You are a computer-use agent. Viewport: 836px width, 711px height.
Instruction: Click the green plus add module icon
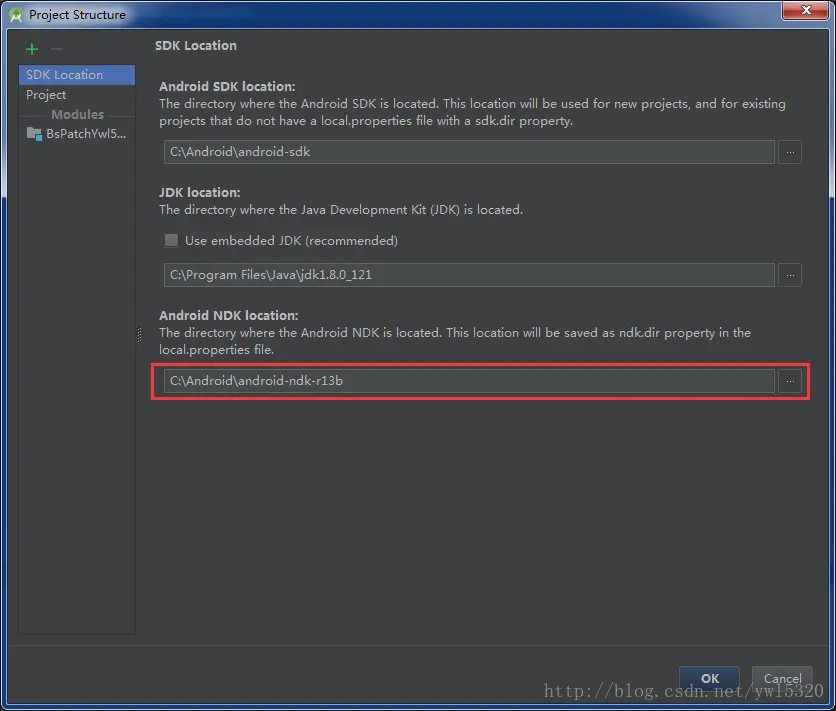point(32,49)
